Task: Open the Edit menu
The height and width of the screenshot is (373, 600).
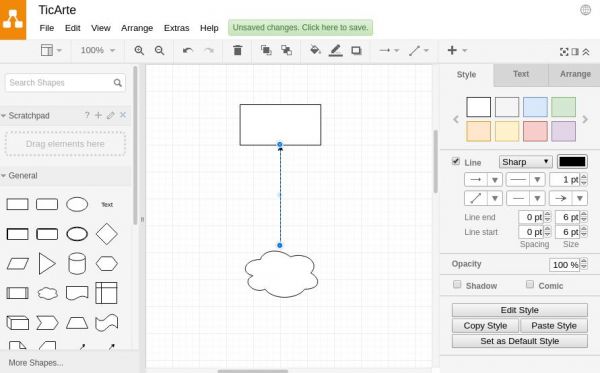Action: (72, 28)
